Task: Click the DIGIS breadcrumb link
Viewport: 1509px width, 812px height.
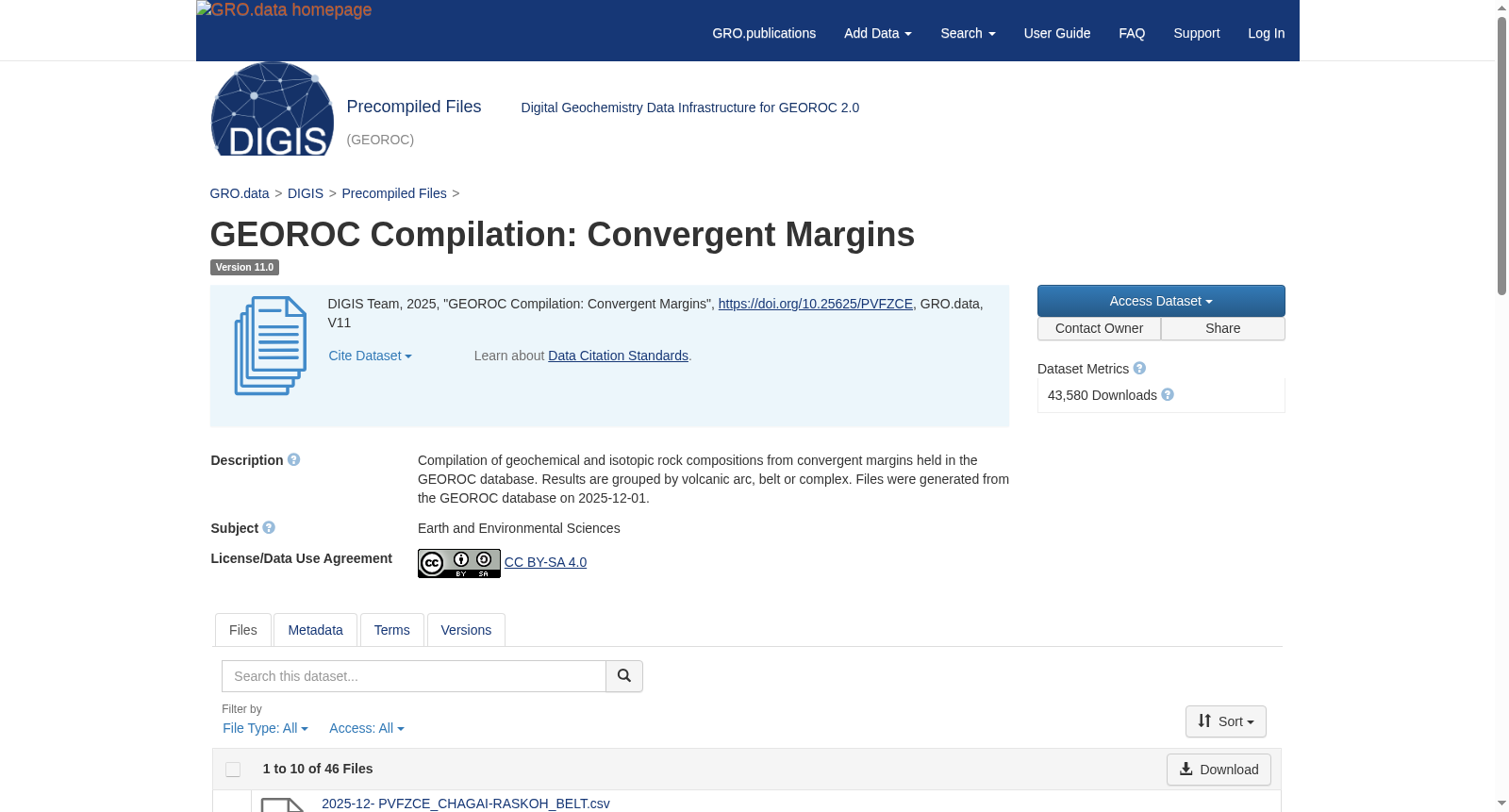Action: (x=306, y=193)
